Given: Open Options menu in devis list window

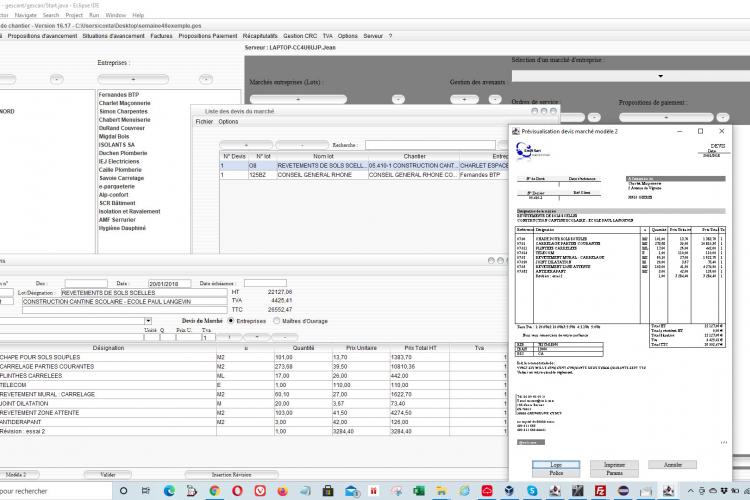Looking at the screenshot, I should pyautogui.click(x=228, y=122).
